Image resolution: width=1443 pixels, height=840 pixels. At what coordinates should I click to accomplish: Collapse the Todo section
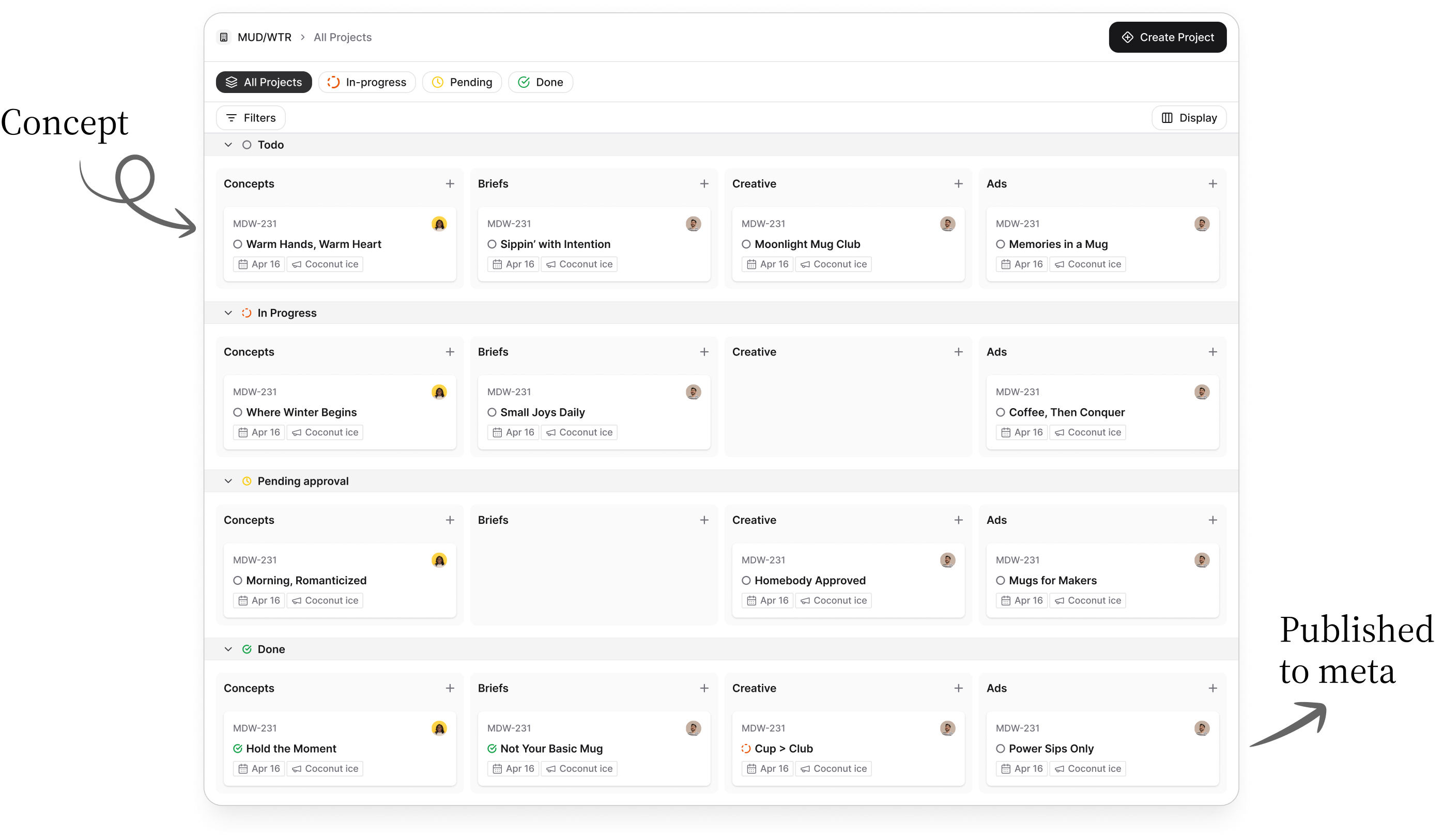[228, 144]
